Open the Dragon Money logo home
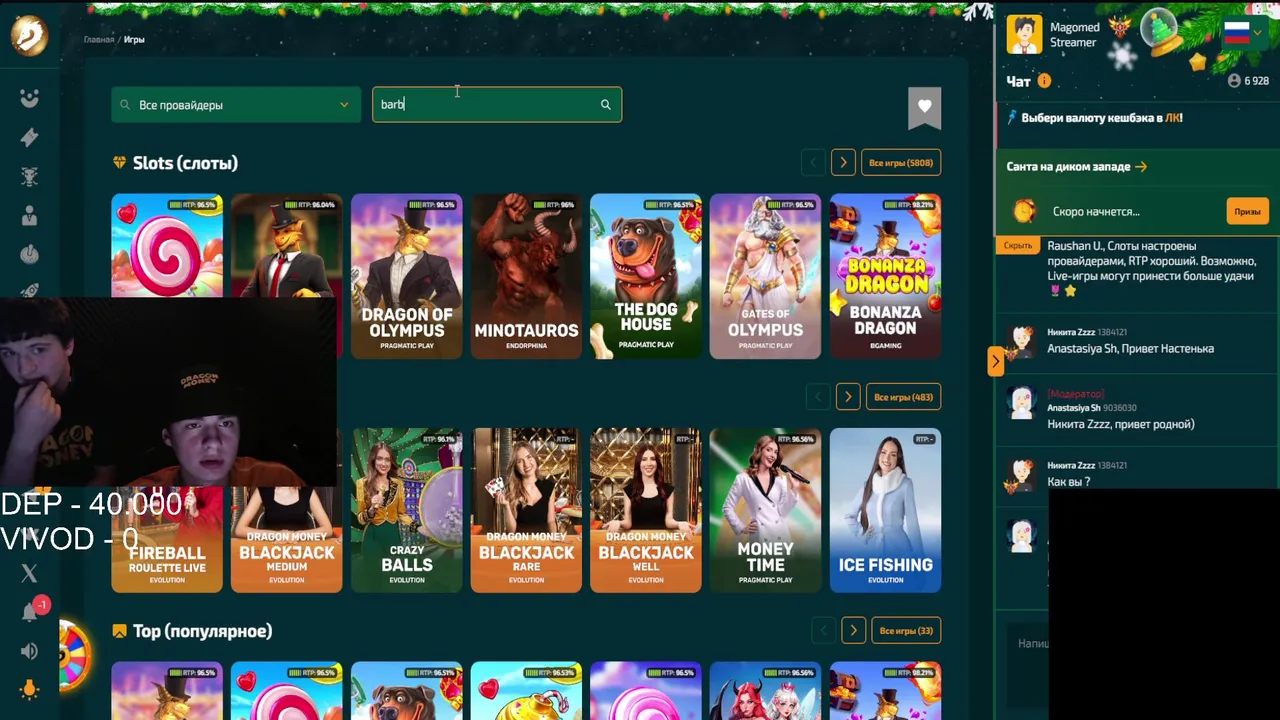Viewport: 1280px width, 720px height. 30,37
